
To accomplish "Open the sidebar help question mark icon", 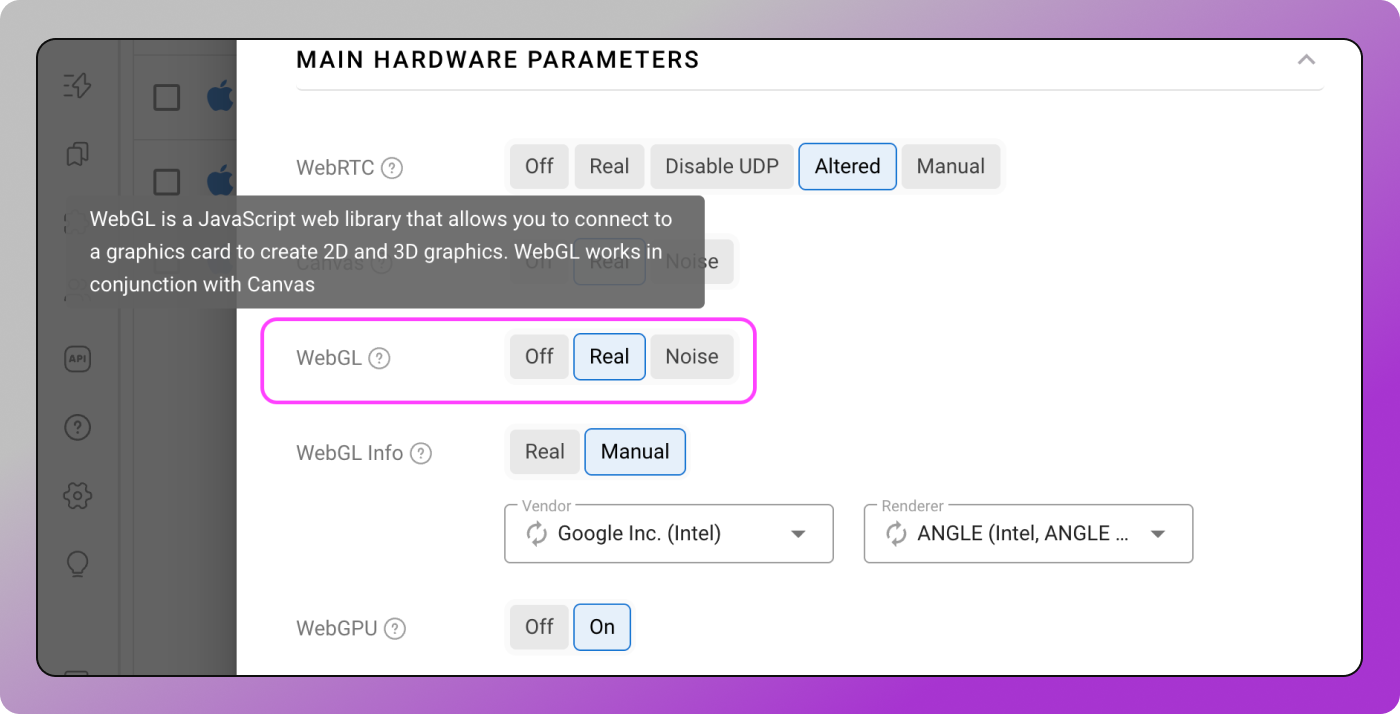I will click(77, 428).
